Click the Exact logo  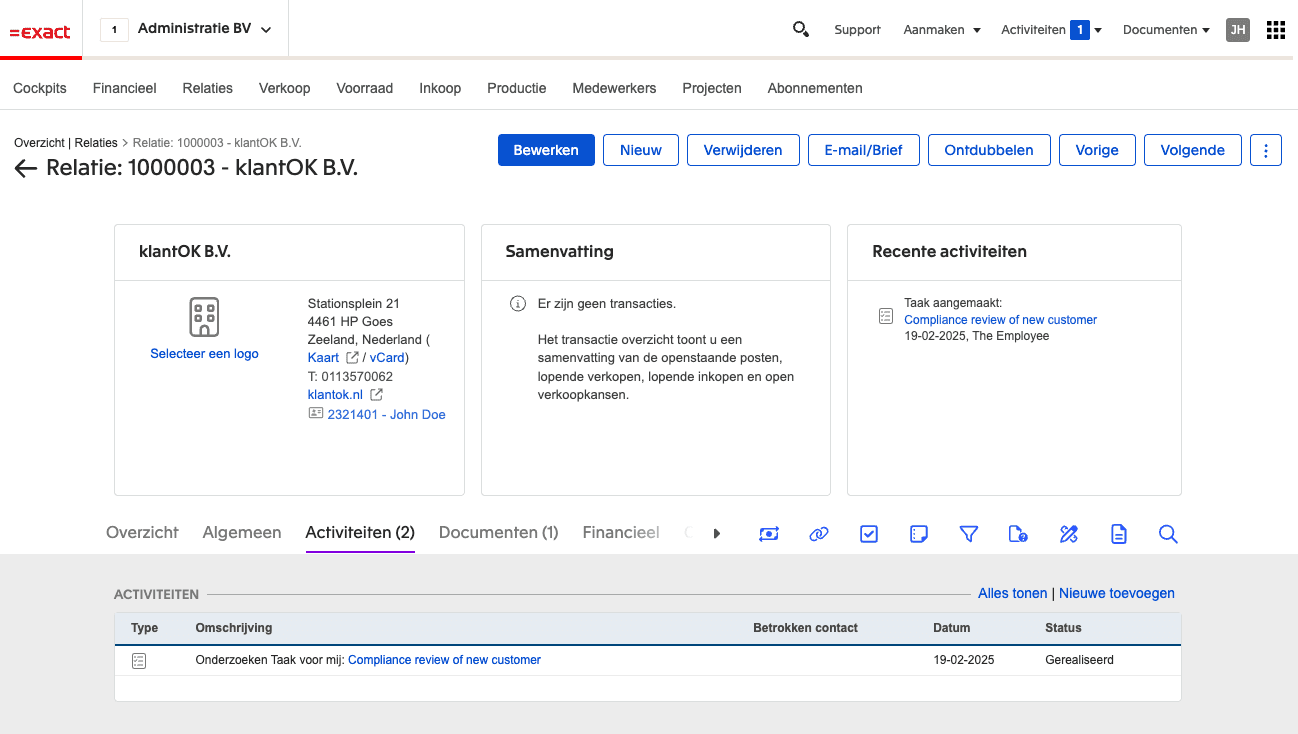pos(40,32)
